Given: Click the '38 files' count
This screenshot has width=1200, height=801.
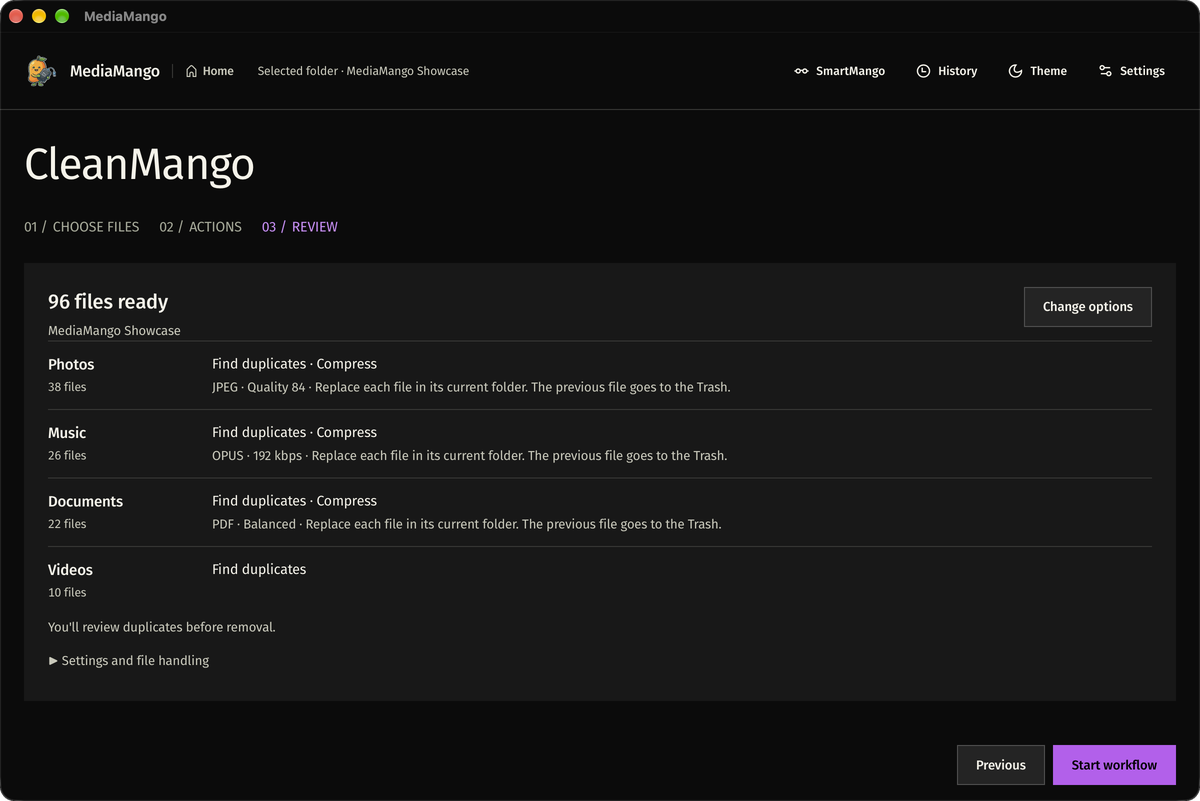Looking at the screenshot, I should [67, 387].
